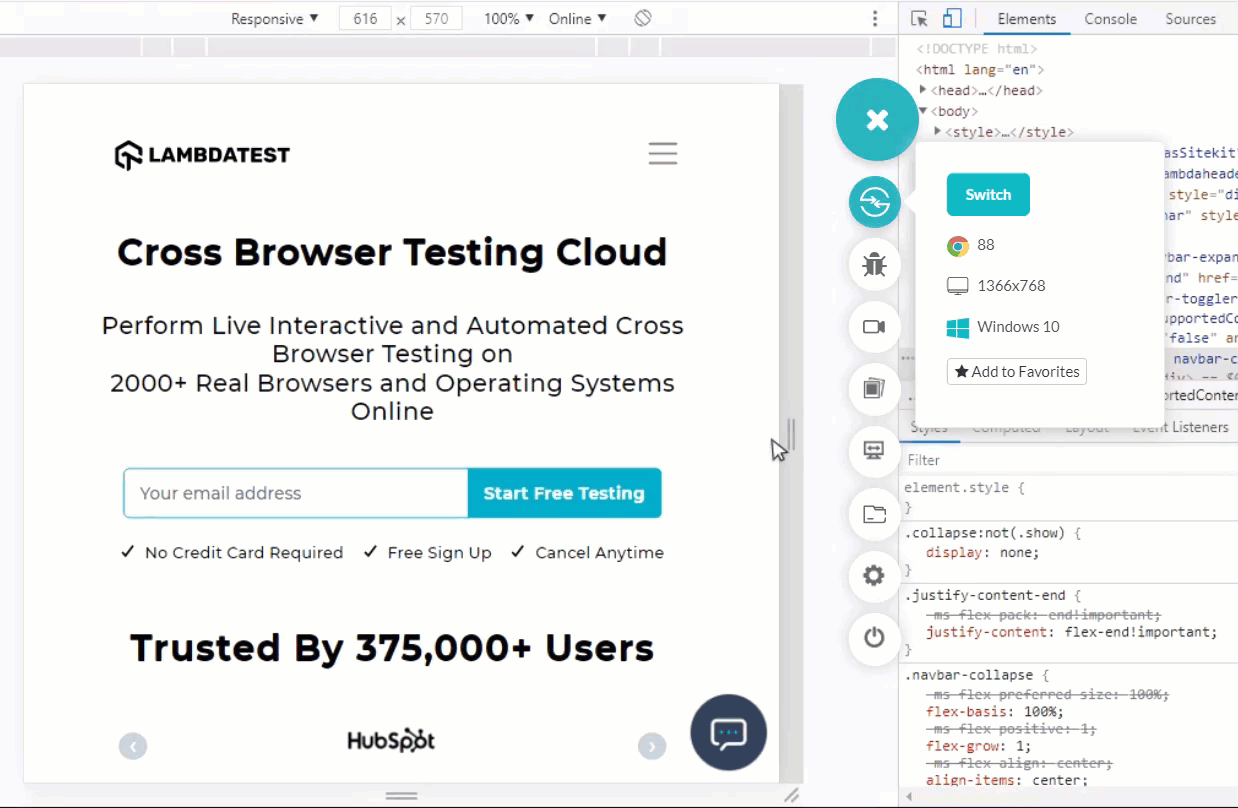1238x808 pixels.
Task: Open the resolution settings monitor icon
Action: [x=874, y=451]
